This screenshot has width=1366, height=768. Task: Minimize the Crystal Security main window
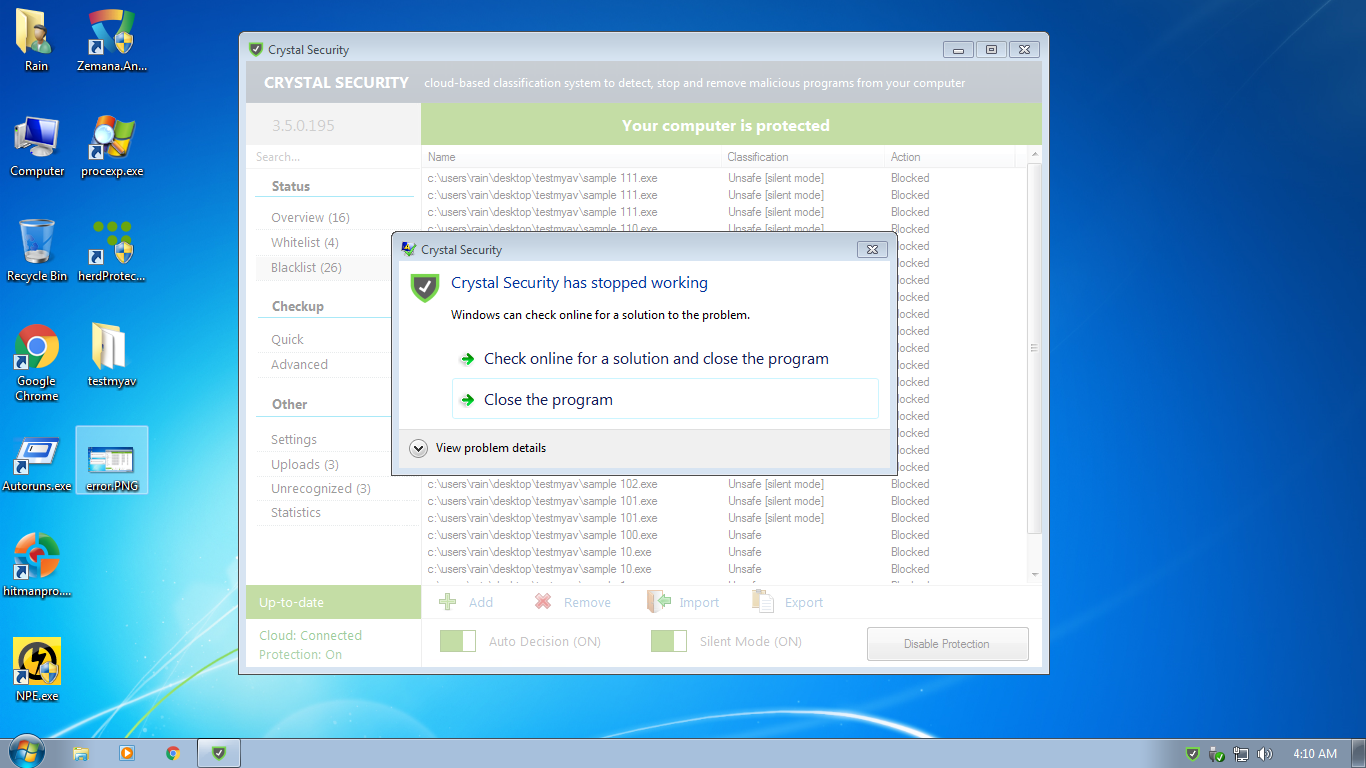(x=958, y=49)
